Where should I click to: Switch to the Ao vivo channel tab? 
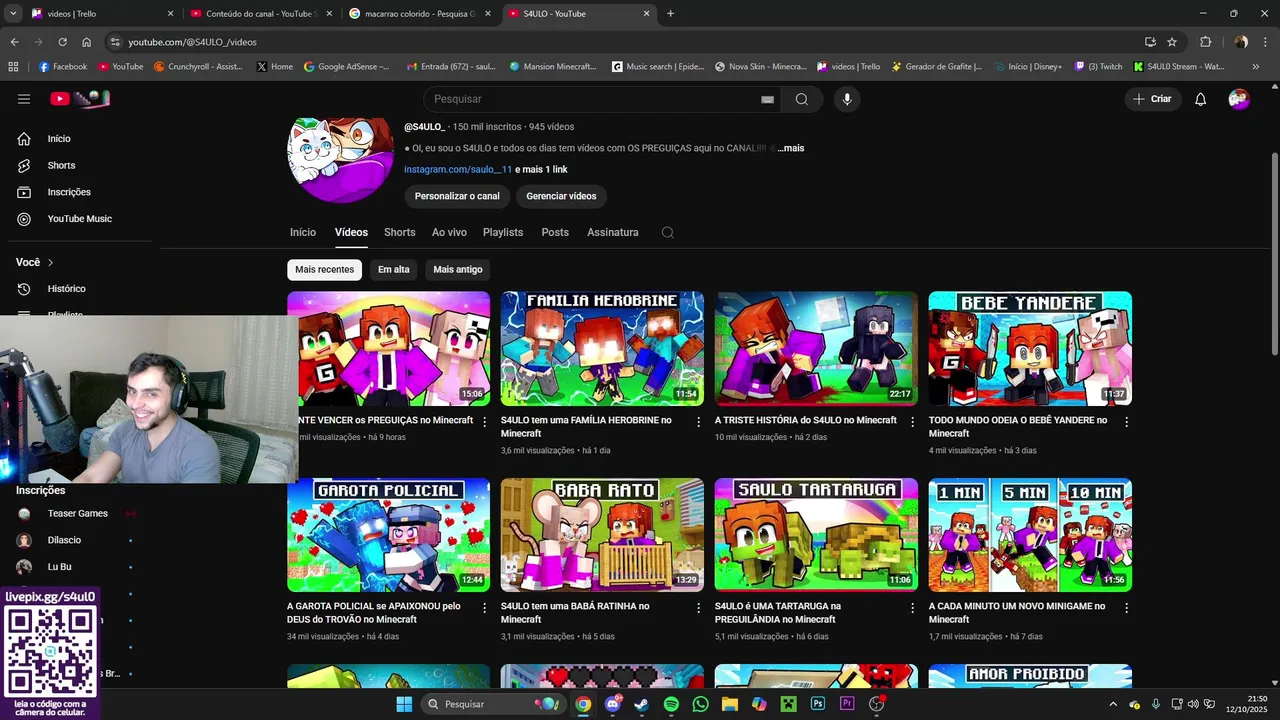[x=449, y=232]
